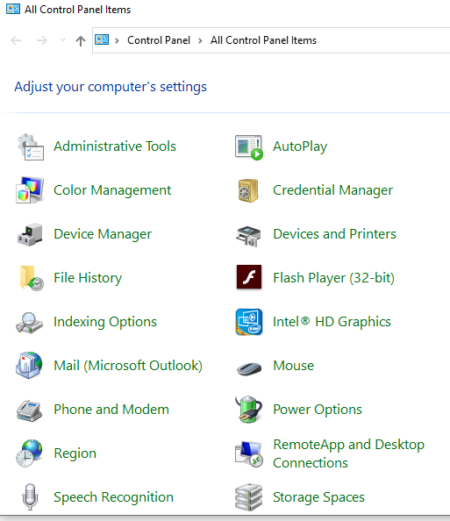Open the Mouse settings link
Viewport: 450px width, 521px height.
[x=293, y=366]
